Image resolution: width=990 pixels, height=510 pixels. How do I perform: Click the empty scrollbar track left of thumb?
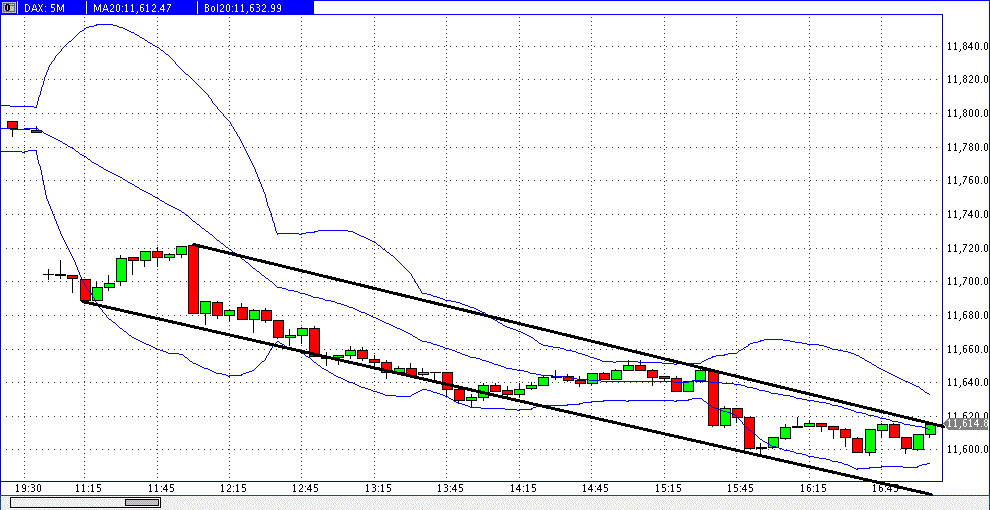pos(68,502)
